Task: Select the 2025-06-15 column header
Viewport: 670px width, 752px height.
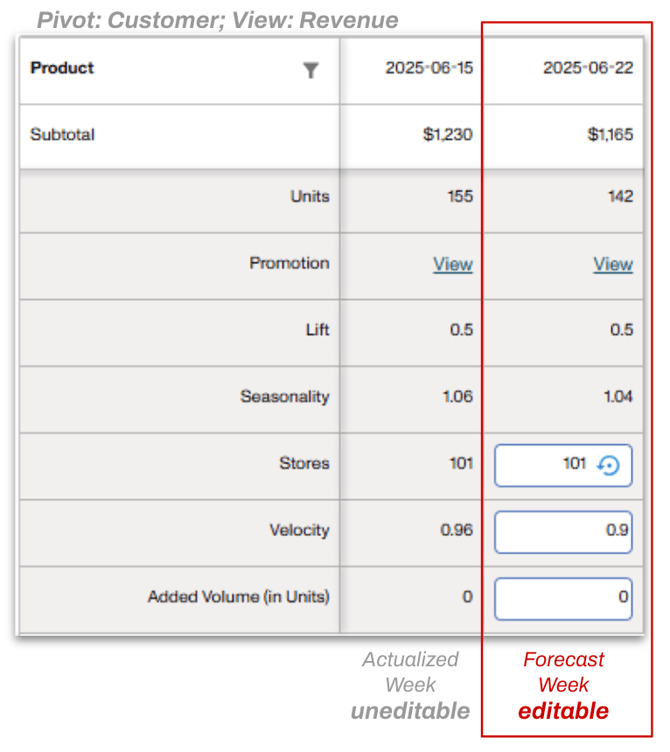Action: pos(428,68)
